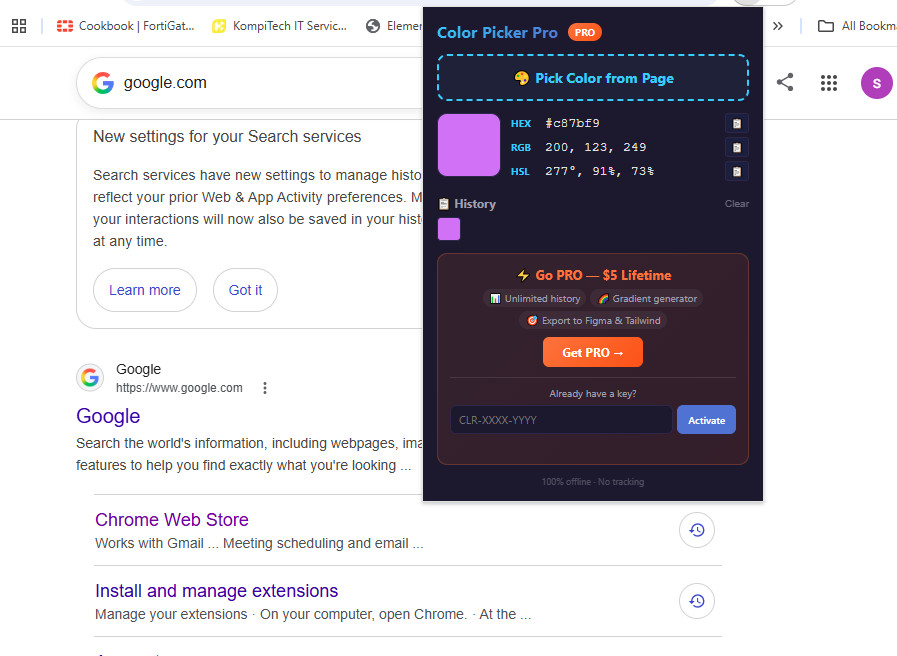Click the Export to Figma & Tailwind chip
Screen dimensions: 897x656
[x=593, y=321]
